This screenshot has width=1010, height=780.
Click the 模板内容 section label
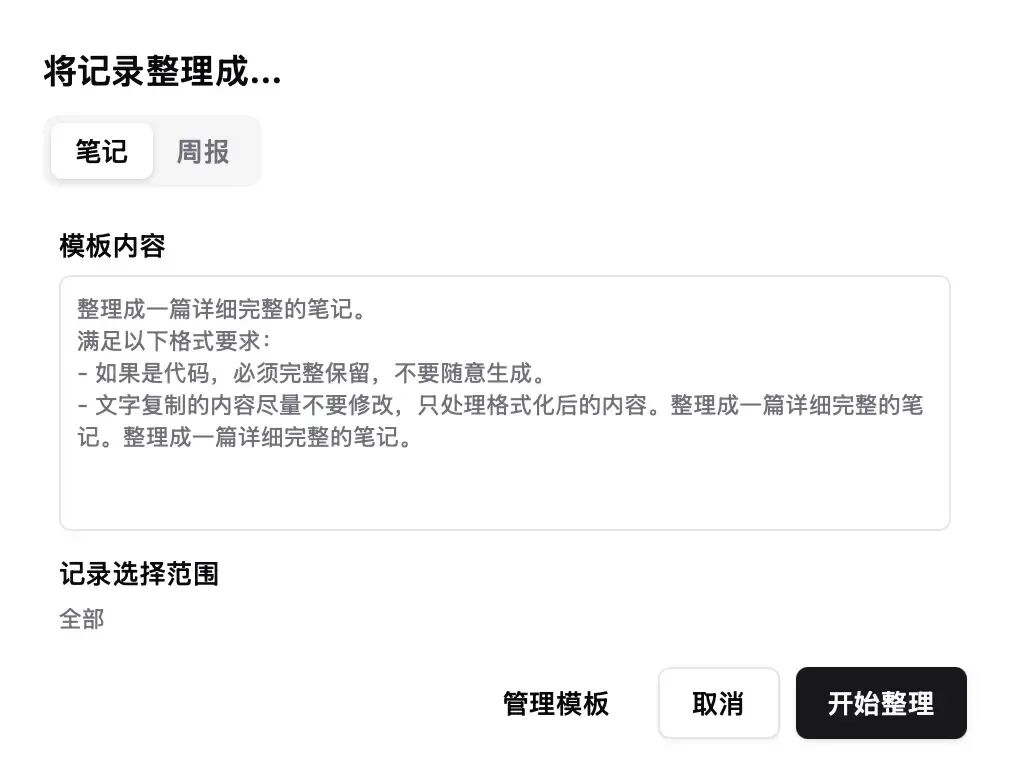pos(113,245)
